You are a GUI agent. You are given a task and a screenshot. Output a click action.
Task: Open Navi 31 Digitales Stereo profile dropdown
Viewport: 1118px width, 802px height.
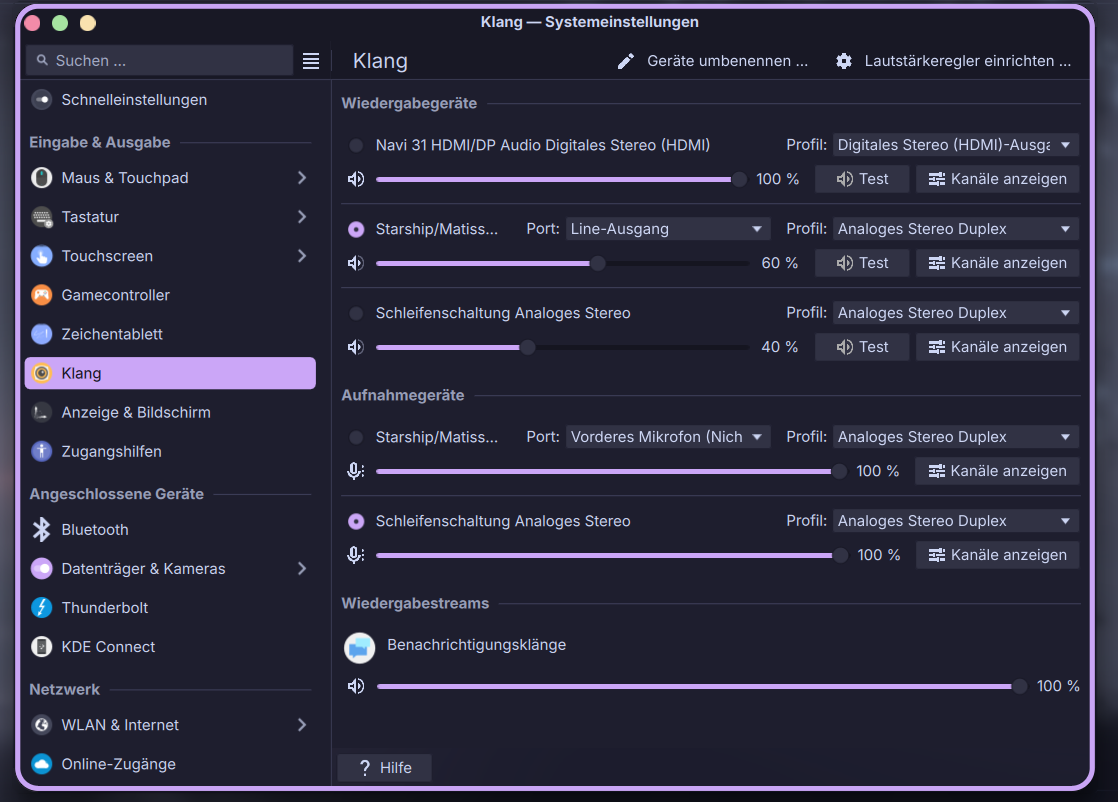[955, 145]
